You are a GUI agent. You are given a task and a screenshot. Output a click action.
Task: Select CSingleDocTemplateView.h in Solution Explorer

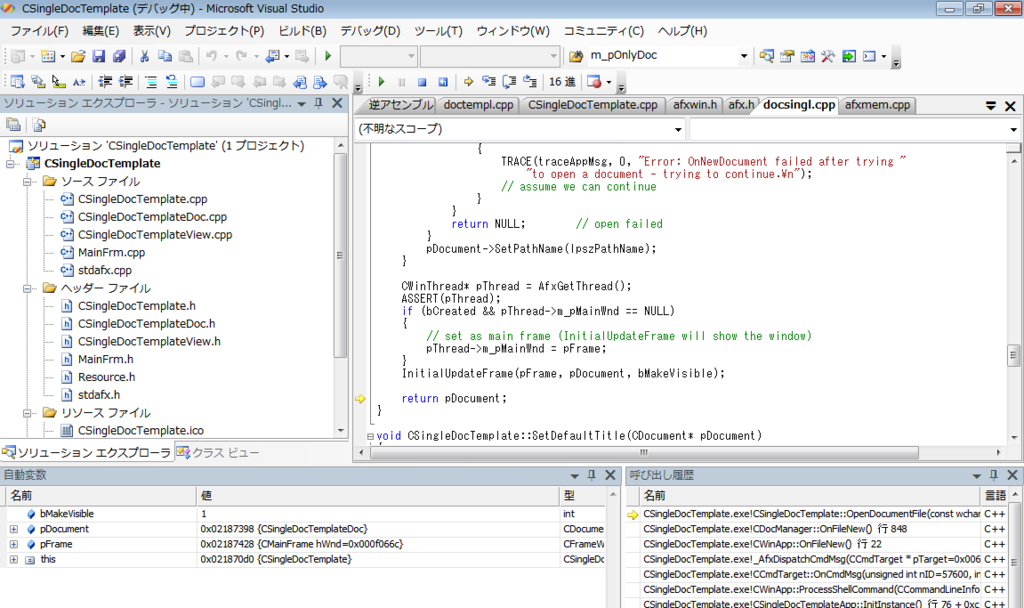click(149, 341)
